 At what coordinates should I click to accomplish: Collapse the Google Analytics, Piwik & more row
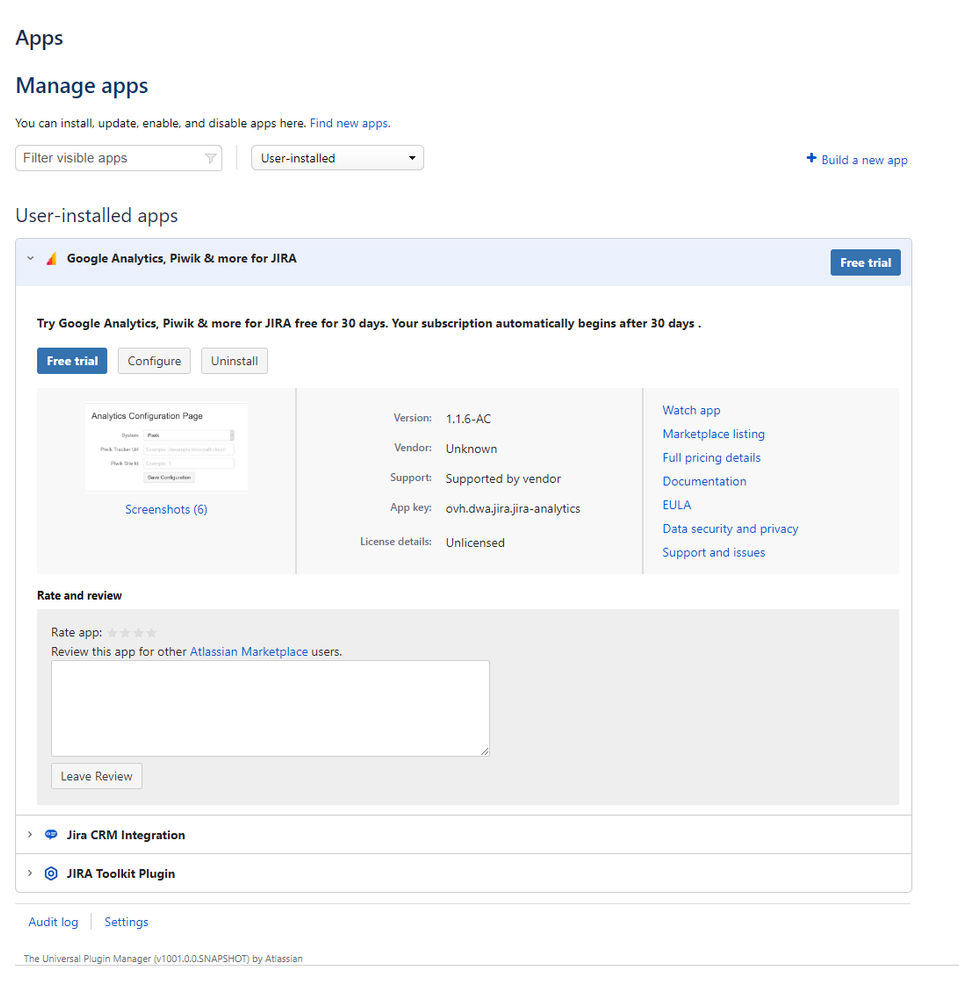point(30,259)
